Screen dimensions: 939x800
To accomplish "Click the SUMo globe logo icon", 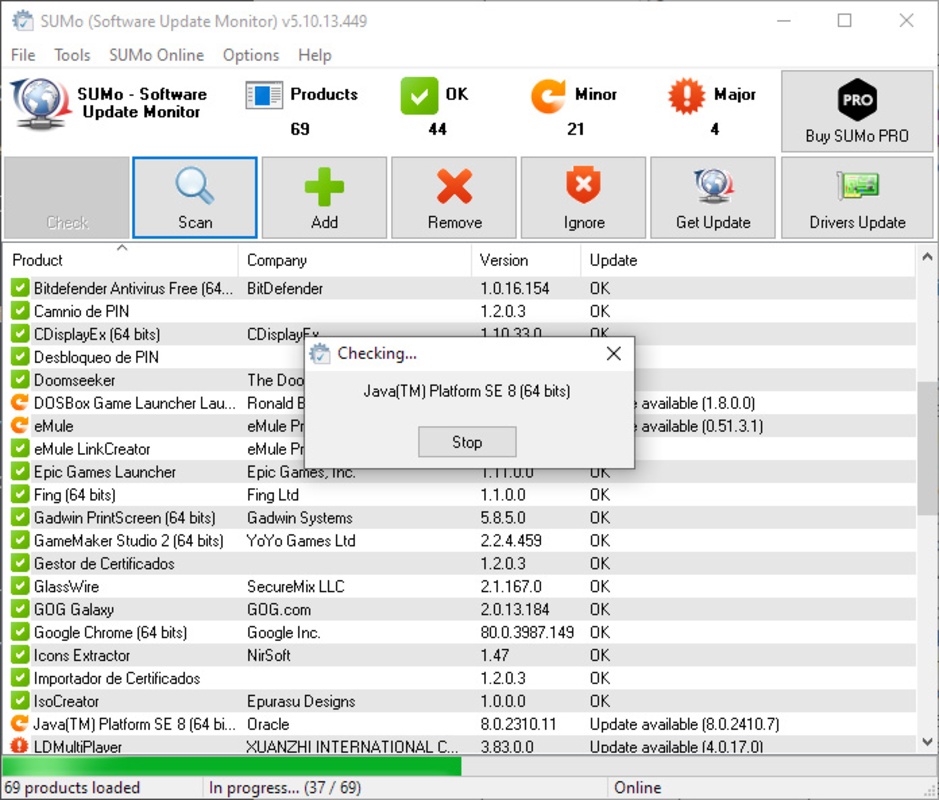I will pyautogui.click(x=40, y=104).
